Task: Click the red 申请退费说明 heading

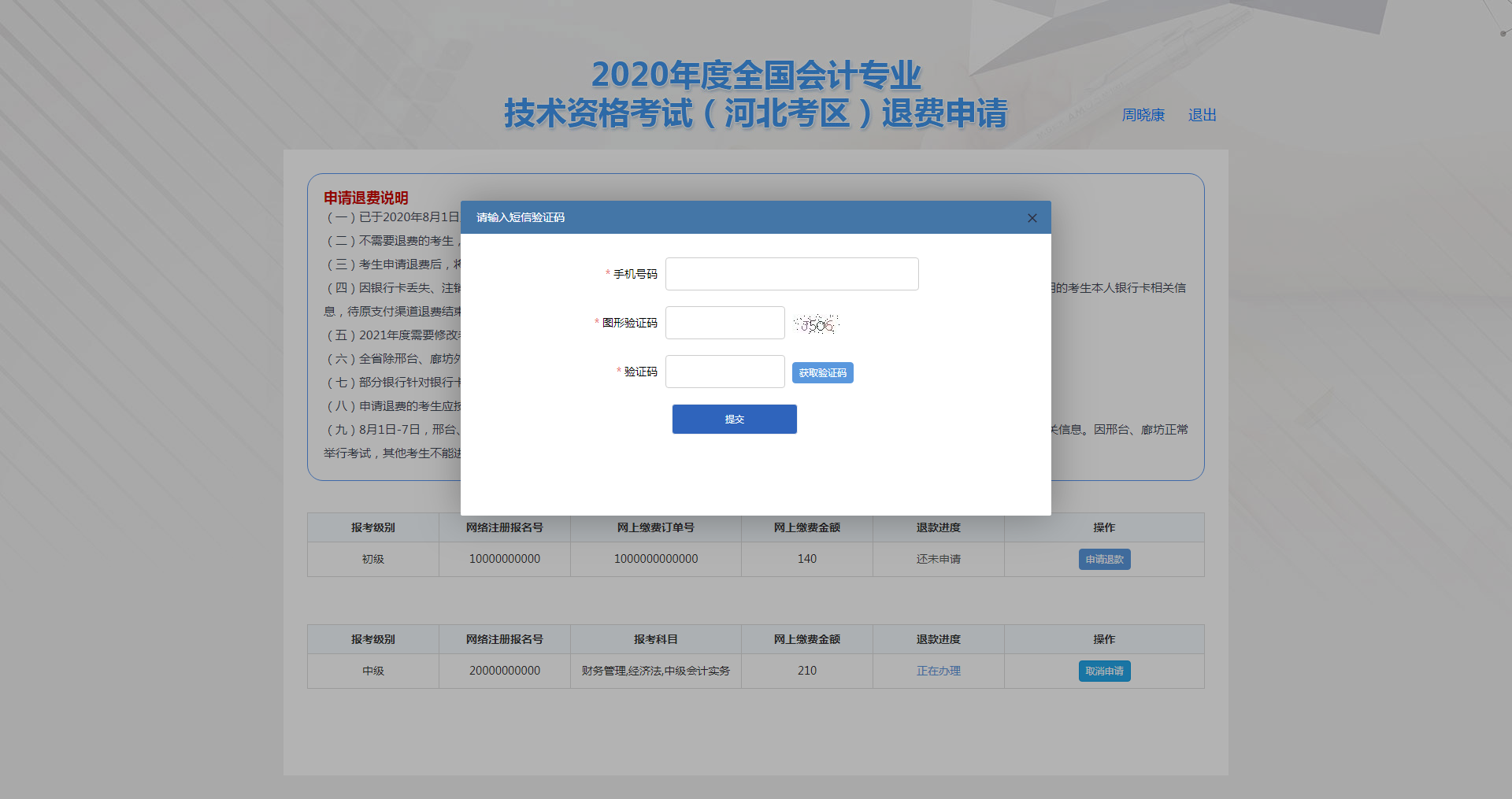Action: [x=367, y=198]
